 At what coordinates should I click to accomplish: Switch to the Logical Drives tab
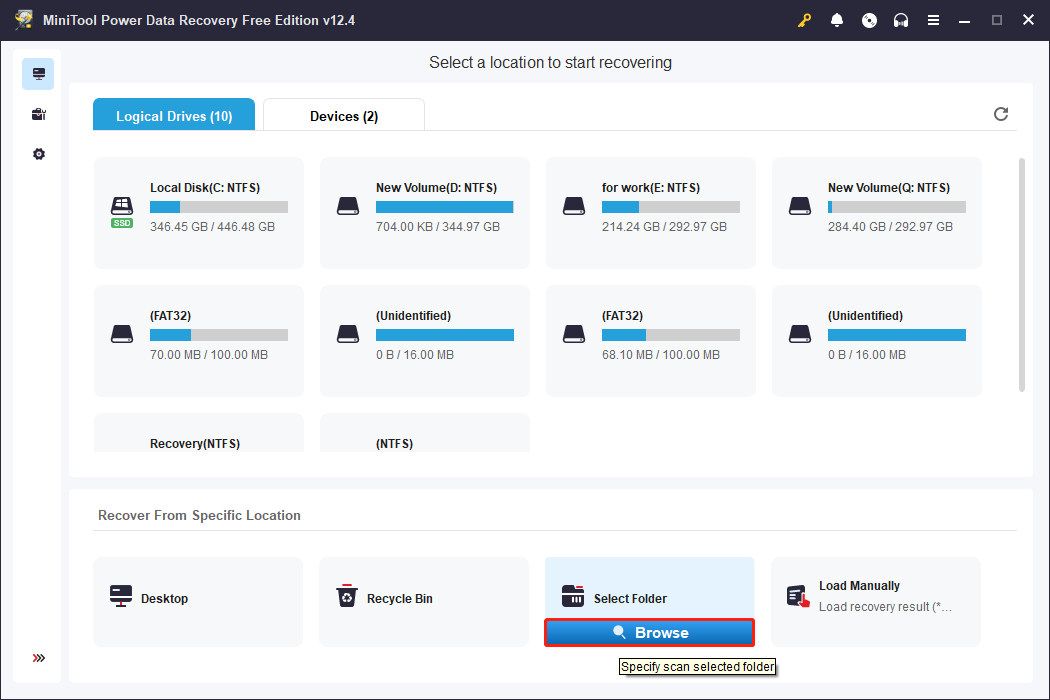point(173,114)
